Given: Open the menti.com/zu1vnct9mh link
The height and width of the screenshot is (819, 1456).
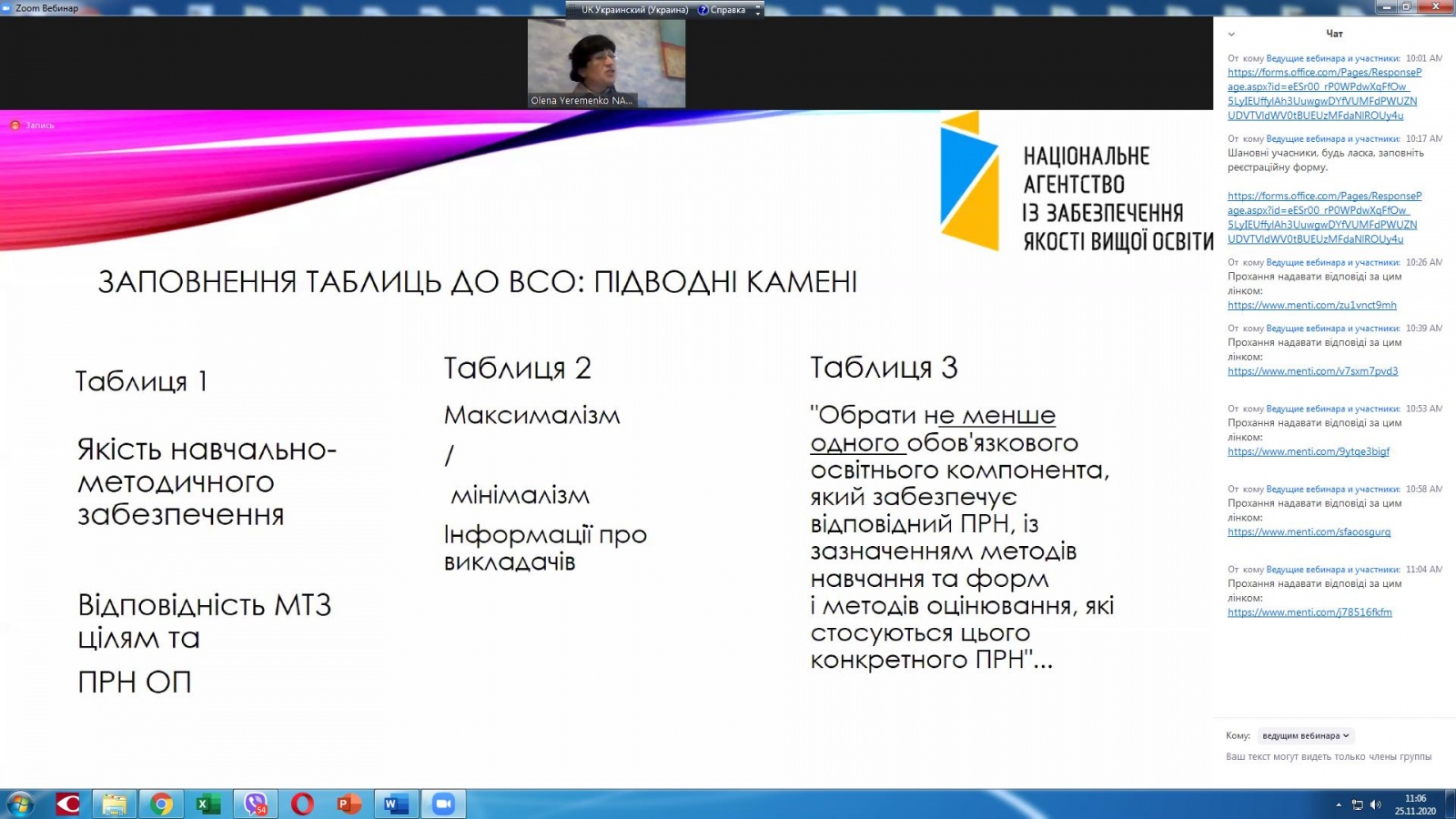Looking at the screenshot, I should click(1311, 305).
